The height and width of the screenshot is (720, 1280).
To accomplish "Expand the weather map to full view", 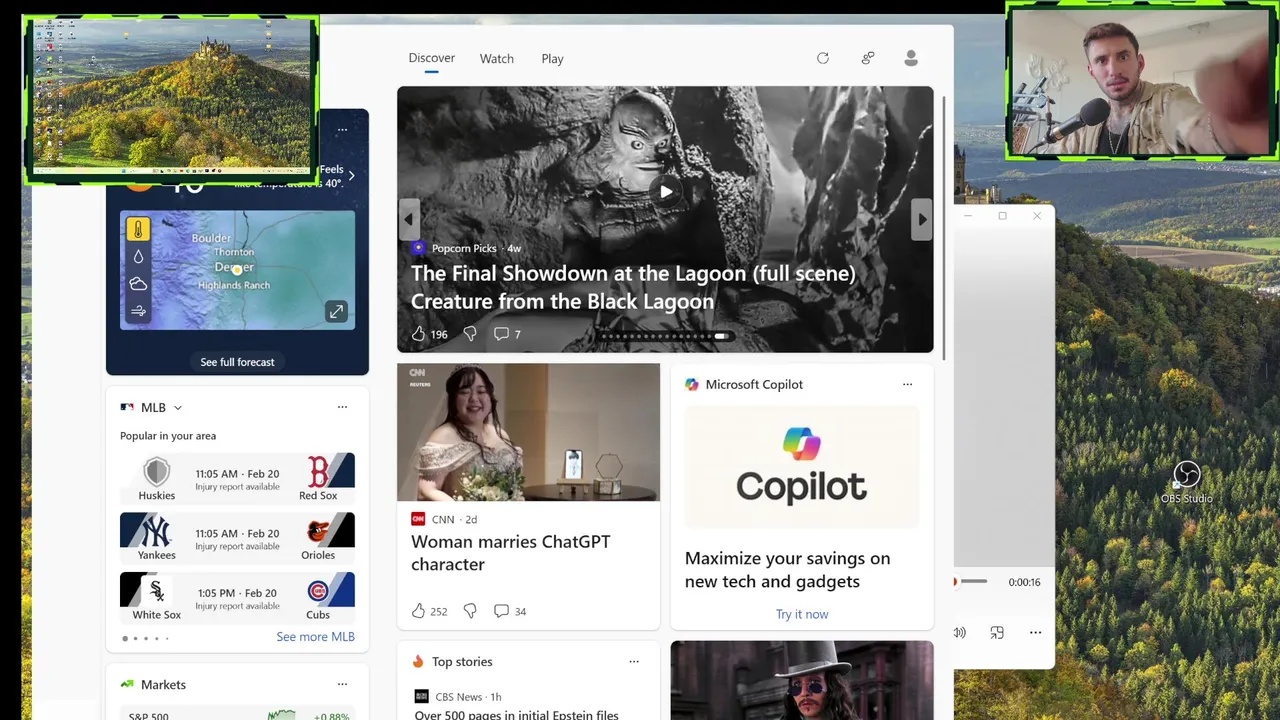I will 336,312.
